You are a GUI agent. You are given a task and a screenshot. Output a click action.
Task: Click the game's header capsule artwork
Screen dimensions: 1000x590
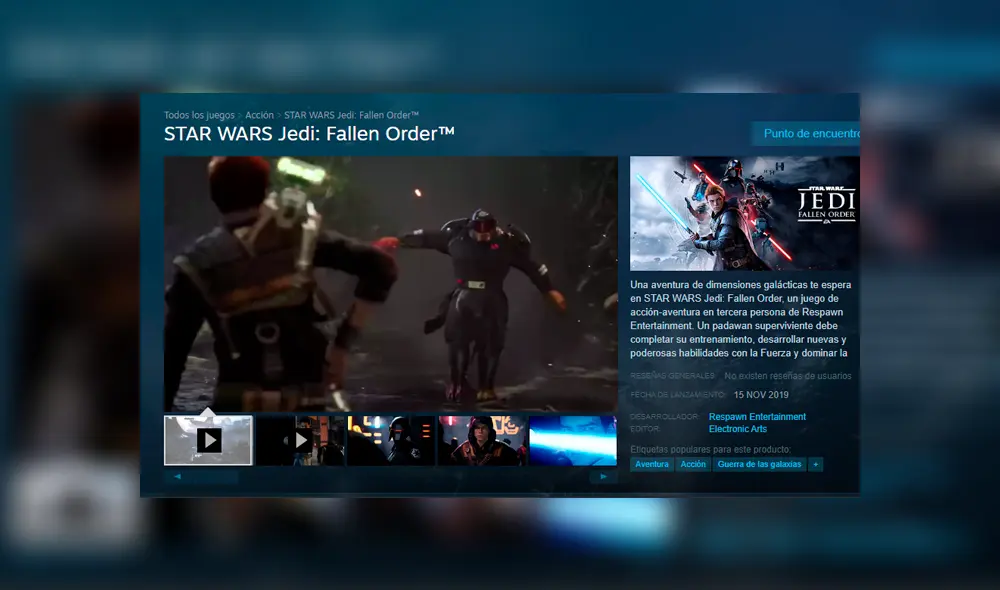coord(743,211)
